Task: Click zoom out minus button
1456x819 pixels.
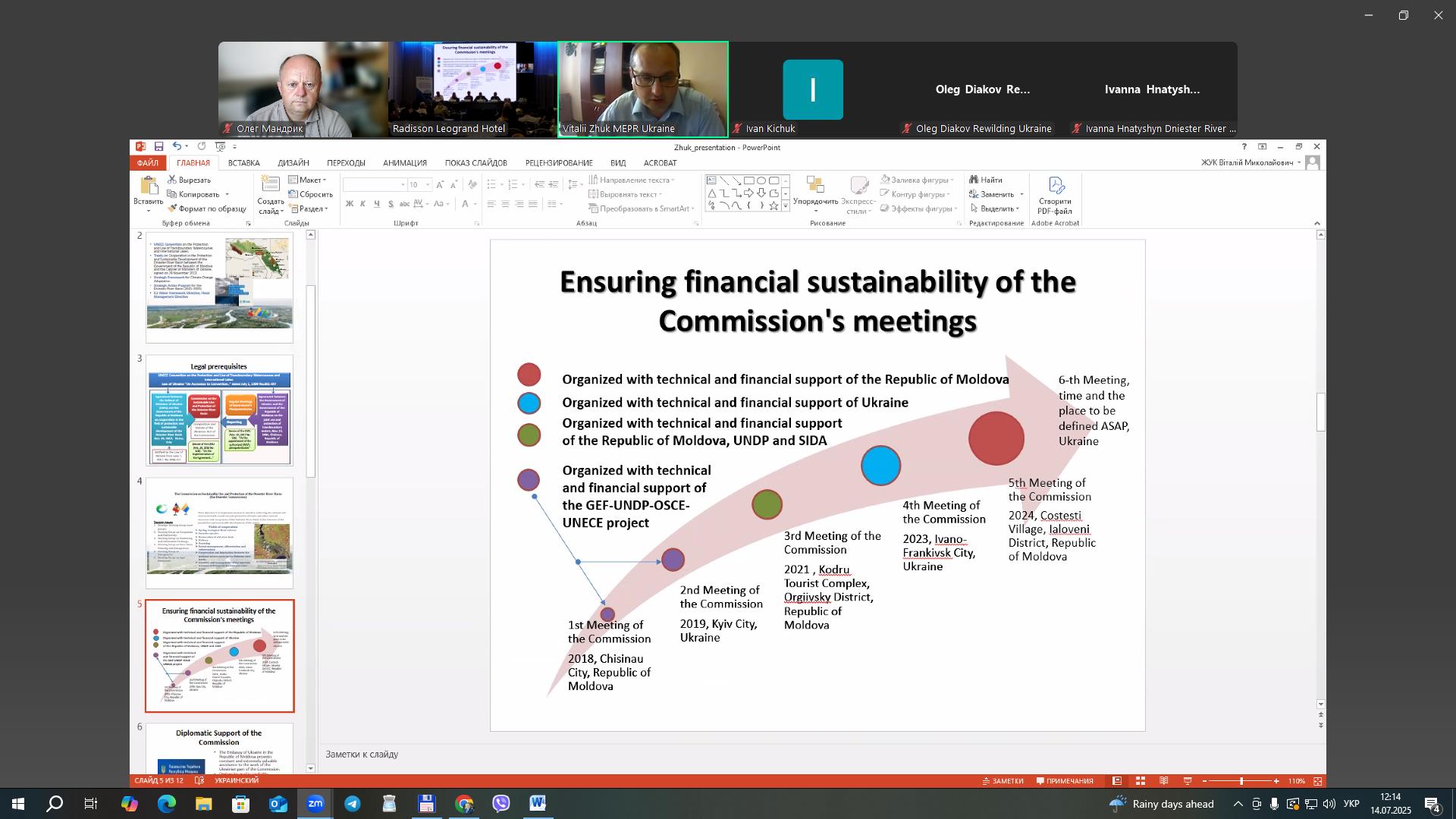Action: (1204, 781)
